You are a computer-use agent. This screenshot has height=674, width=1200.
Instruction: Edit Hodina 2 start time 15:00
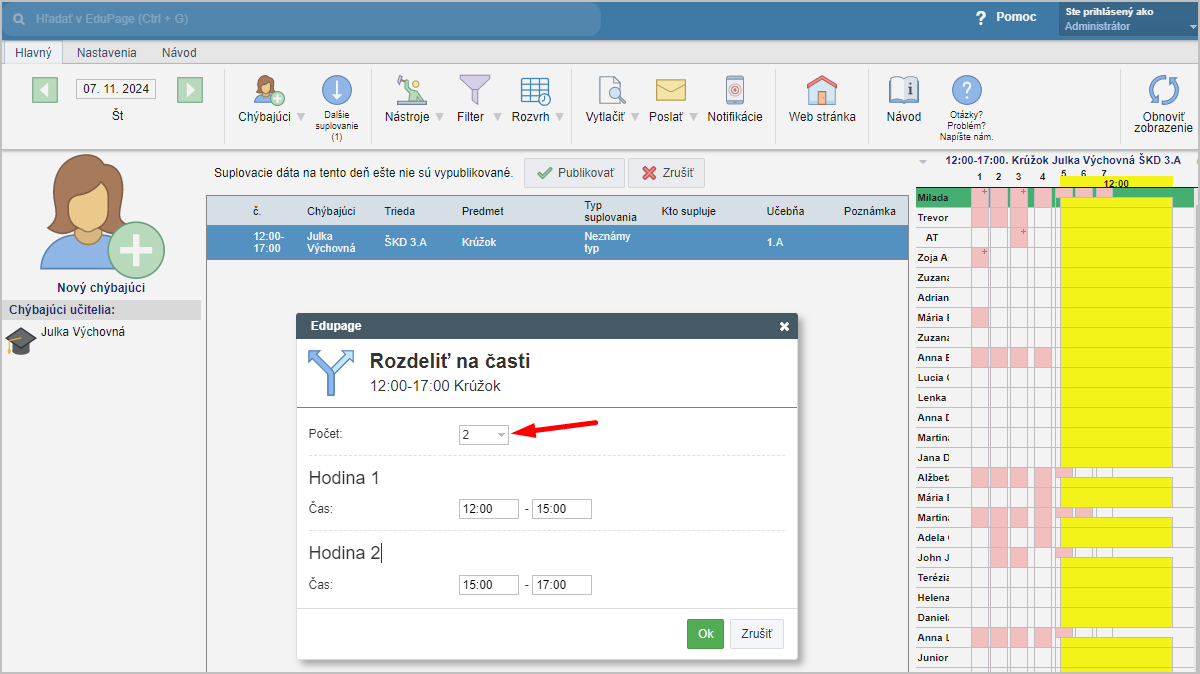tap(489, 585)
